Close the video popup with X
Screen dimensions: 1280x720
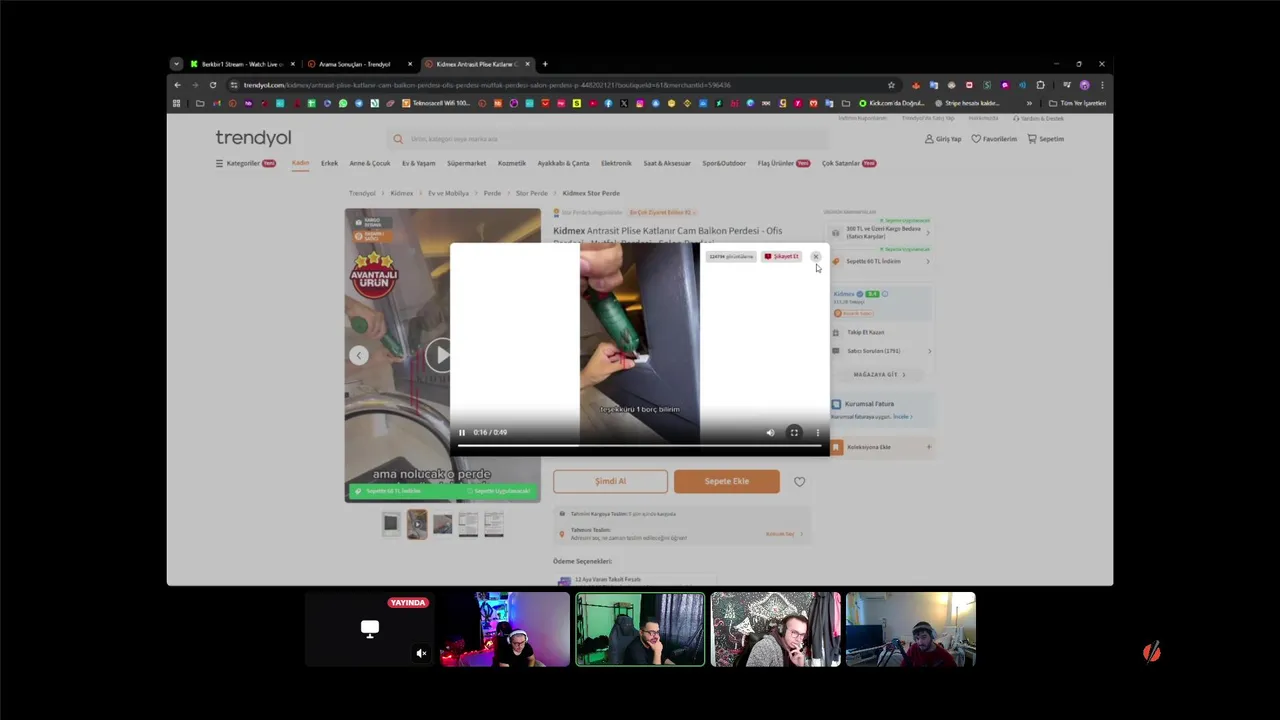point(815,257)
